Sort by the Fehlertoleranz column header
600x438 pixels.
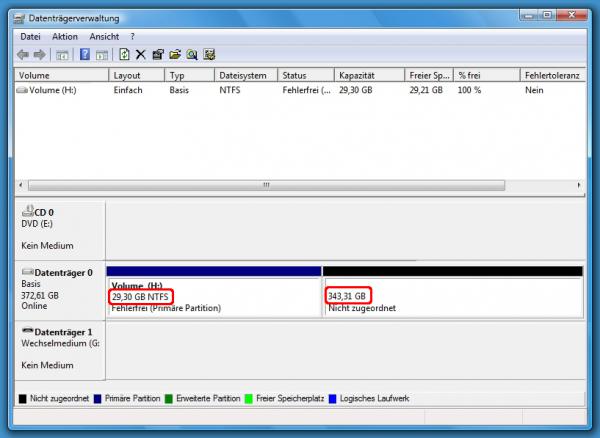click(x=553, y=76)
